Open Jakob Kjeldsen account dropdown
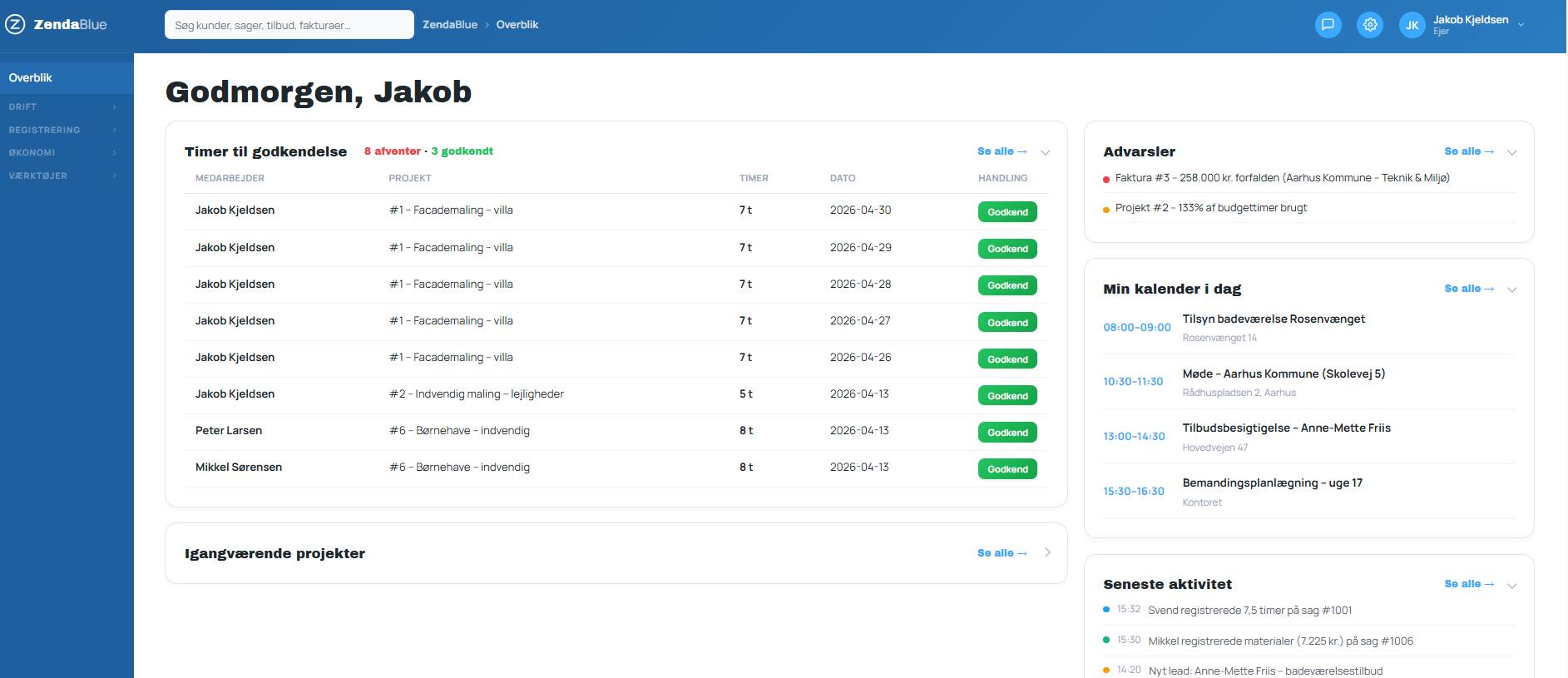The width and height of the screenshot is (1568, 678). [x=1521, y=25]
